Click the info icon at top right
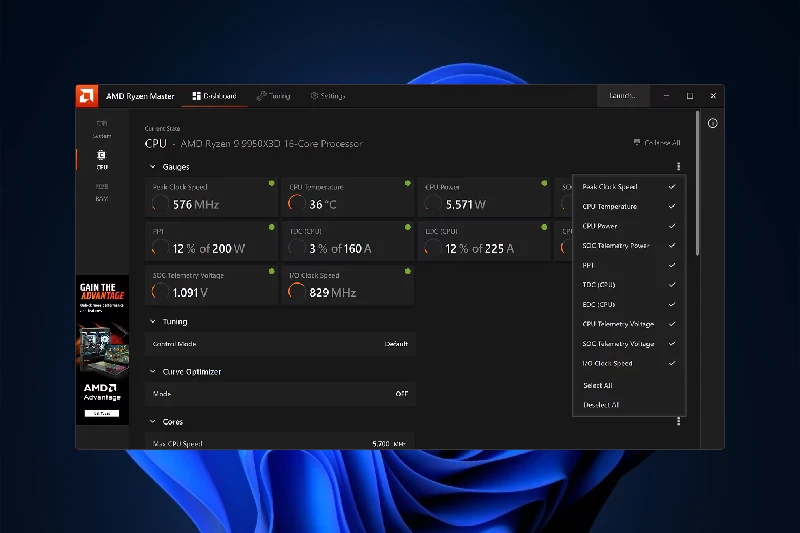The width and height of the screenshot is (800, 533). (712, 123)
